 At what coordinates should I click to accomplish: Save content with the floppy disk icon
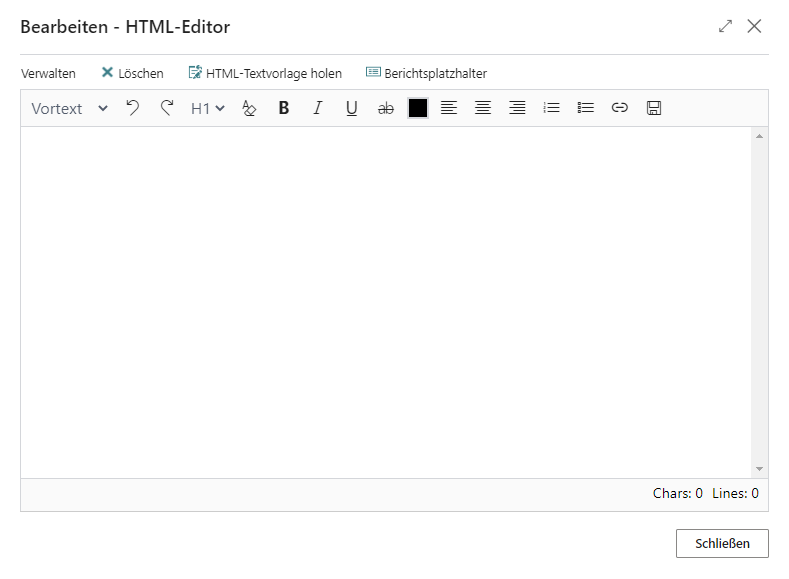(654, 108)
